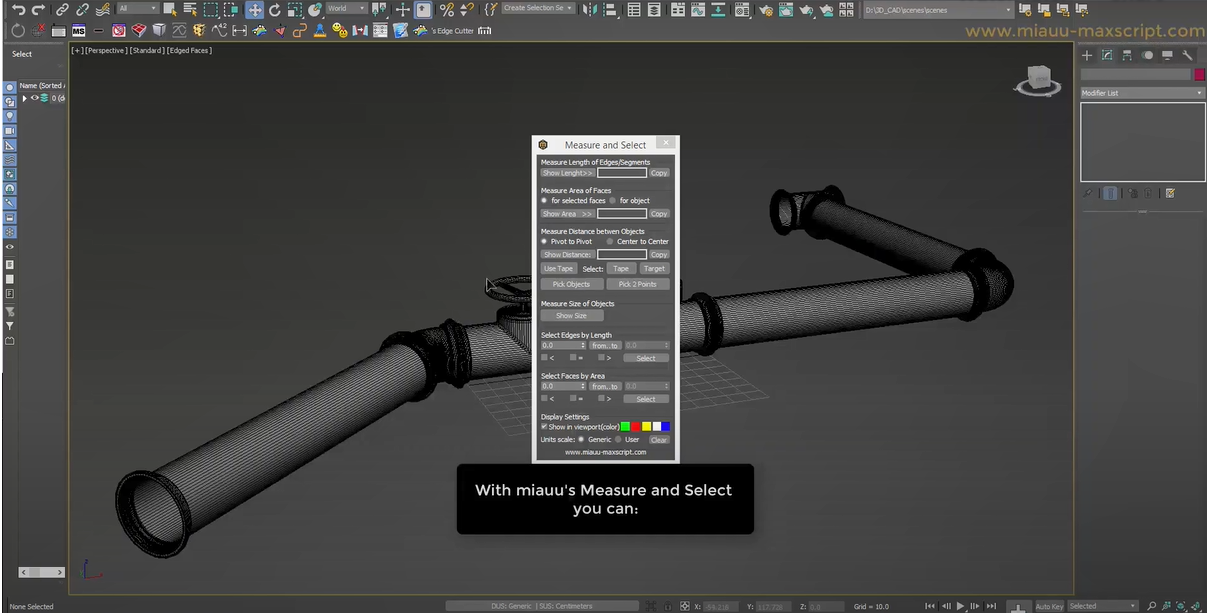The image size is (1207, 613).
Task: Select Generic units scale radio
Action: coord(581,440)
